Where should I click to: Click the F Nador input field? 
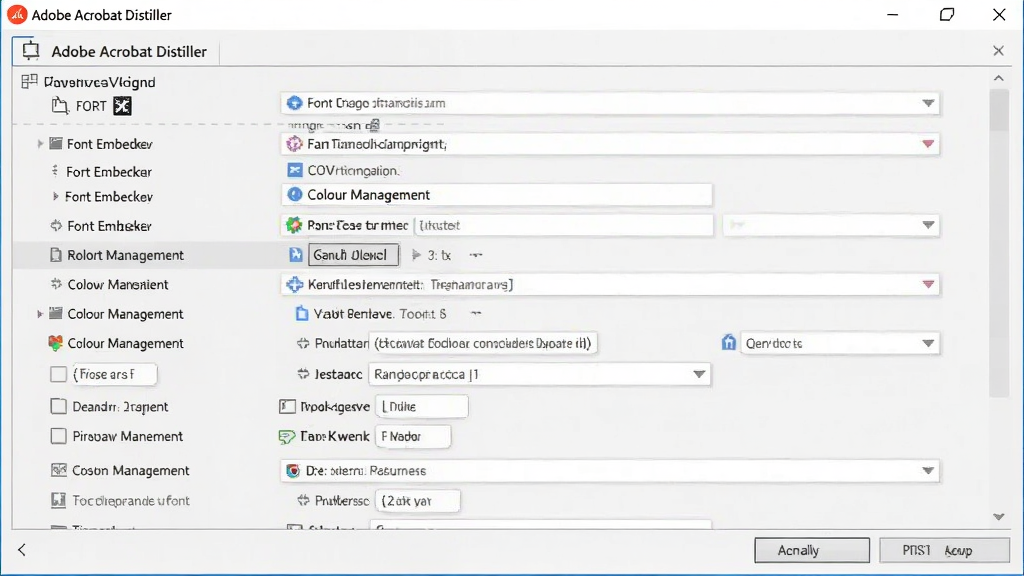click(x=413, y=436)
